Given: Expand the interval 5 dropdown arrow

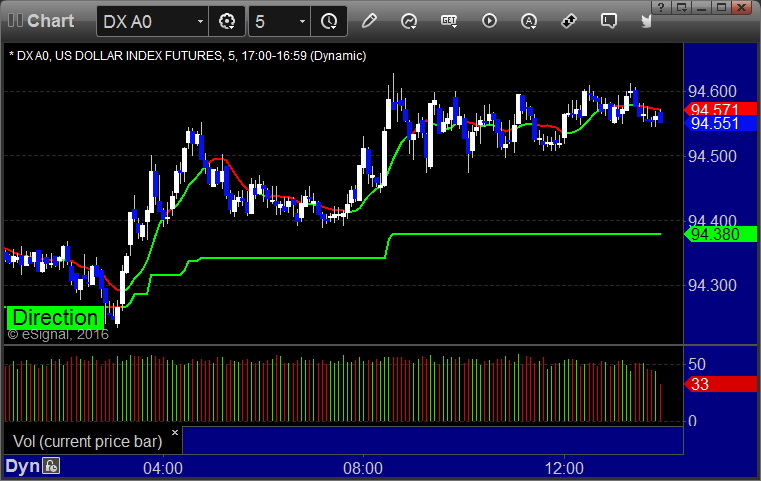Looking at the screenshot, I should pyautogui.click(x=302, y=22).
